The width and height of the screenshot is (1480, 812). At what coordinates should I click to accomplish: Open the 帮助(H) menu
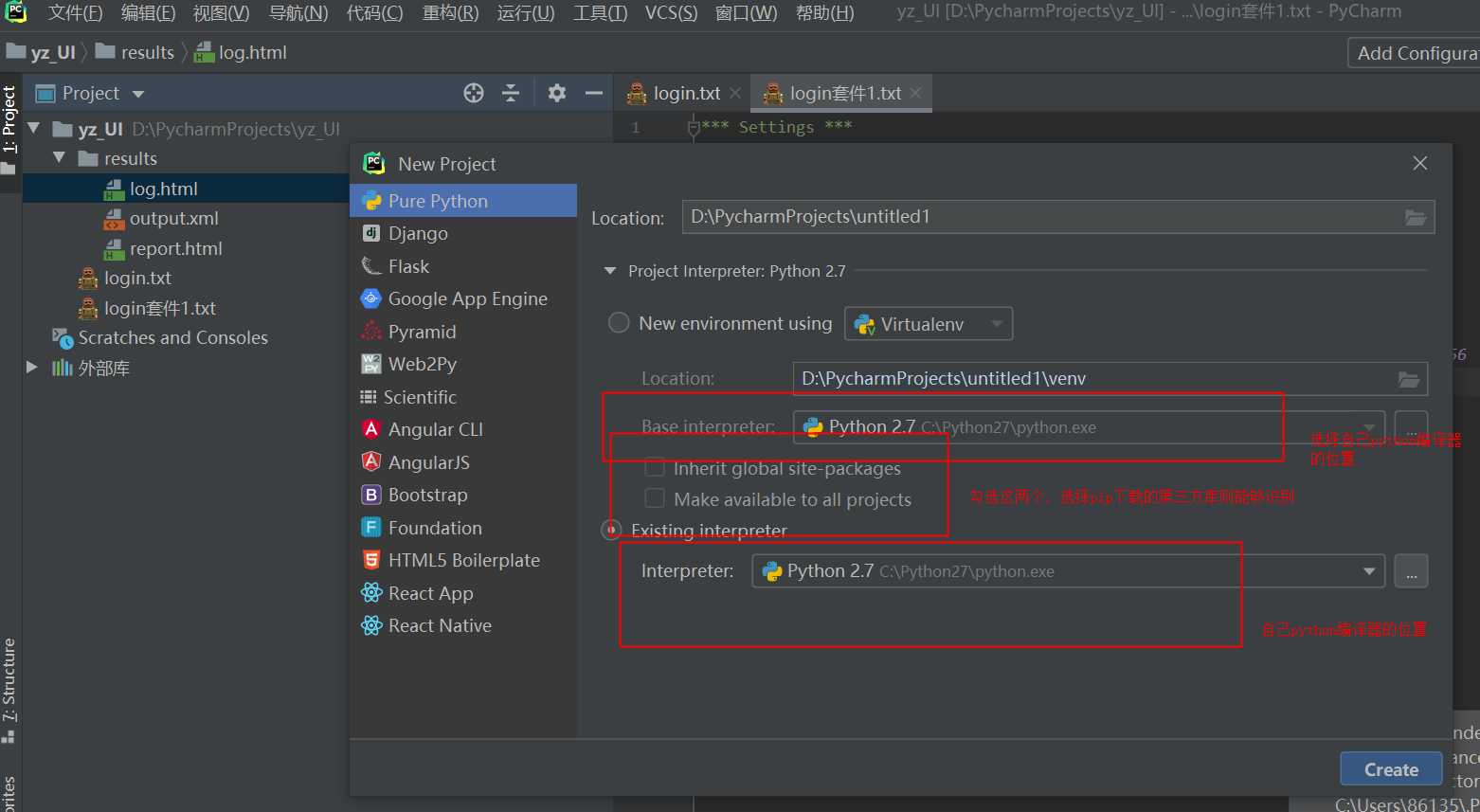click(x=824, y=13)
